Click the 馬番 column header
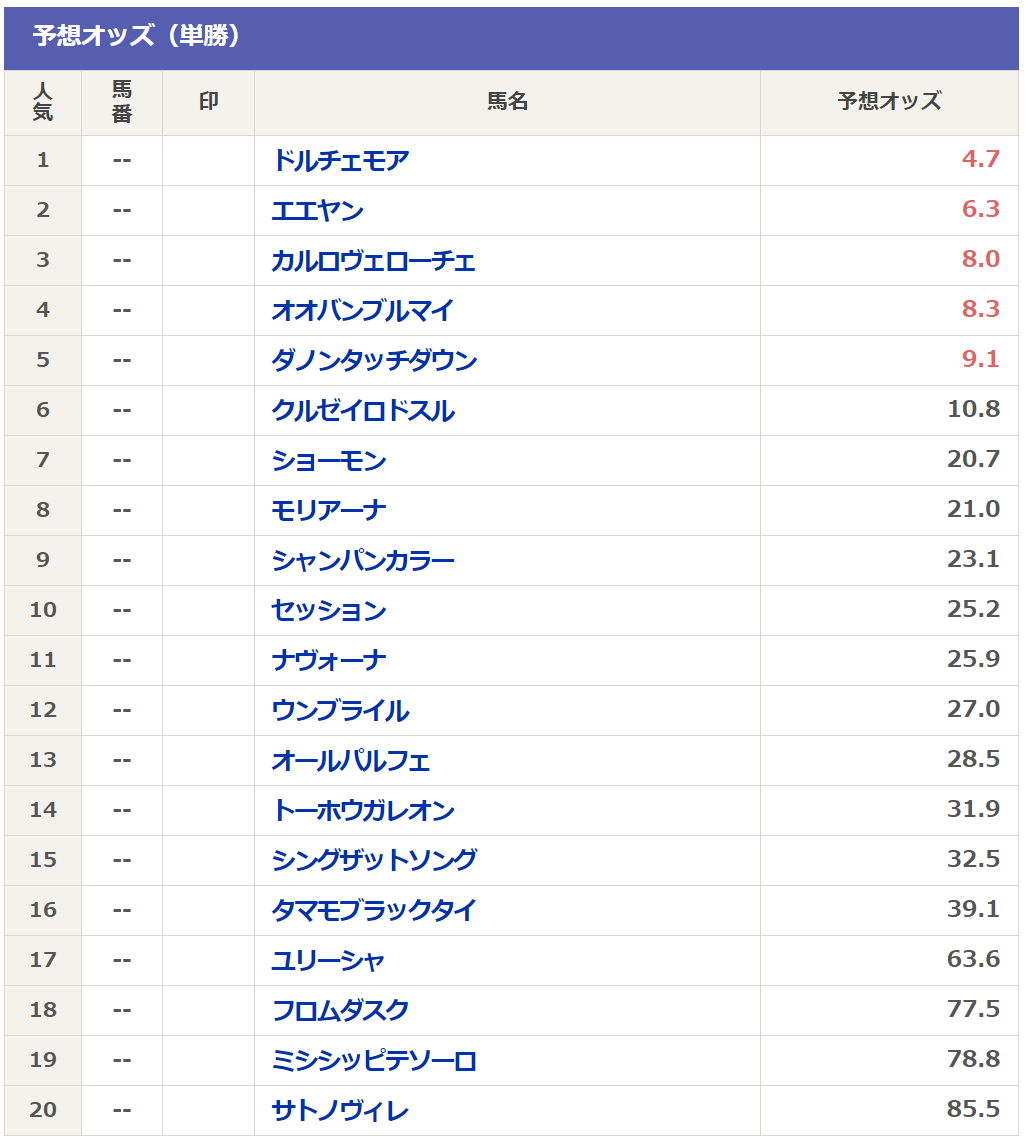This screenshot has width=1029, height=1144. [122, 102]
